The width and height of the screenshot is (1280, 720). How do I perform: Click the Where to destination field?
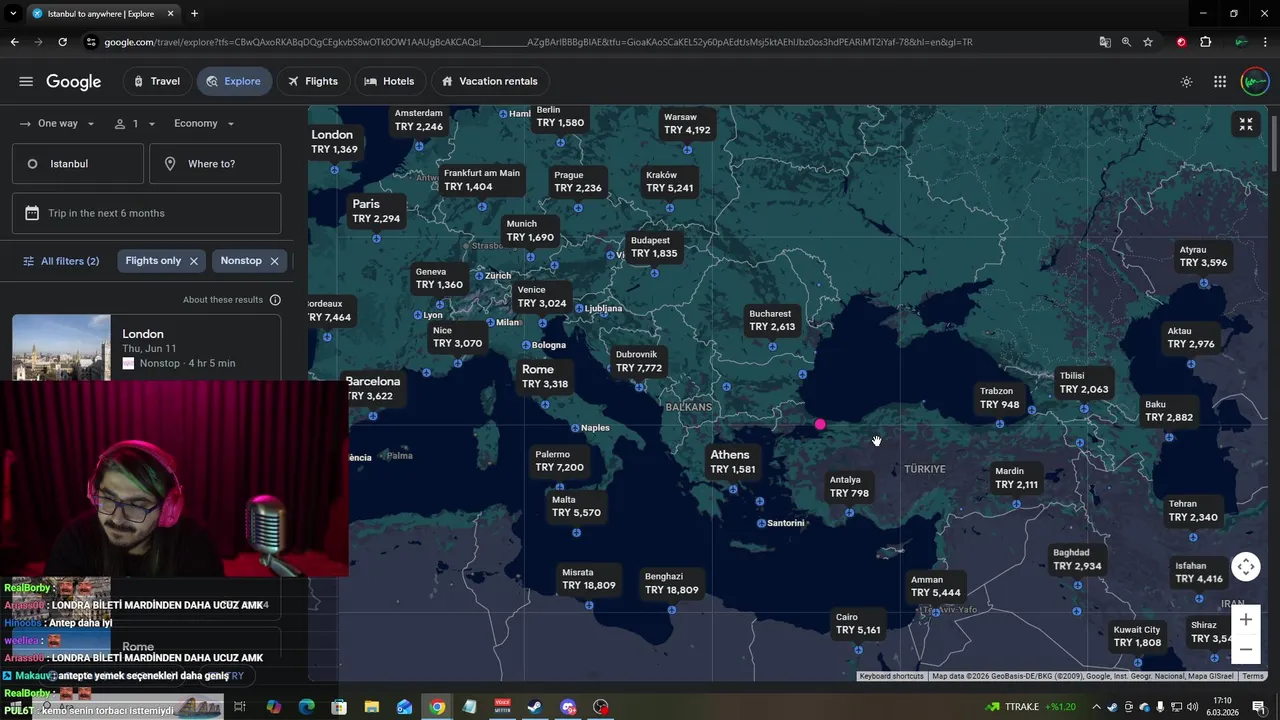(x=215, y=164)
